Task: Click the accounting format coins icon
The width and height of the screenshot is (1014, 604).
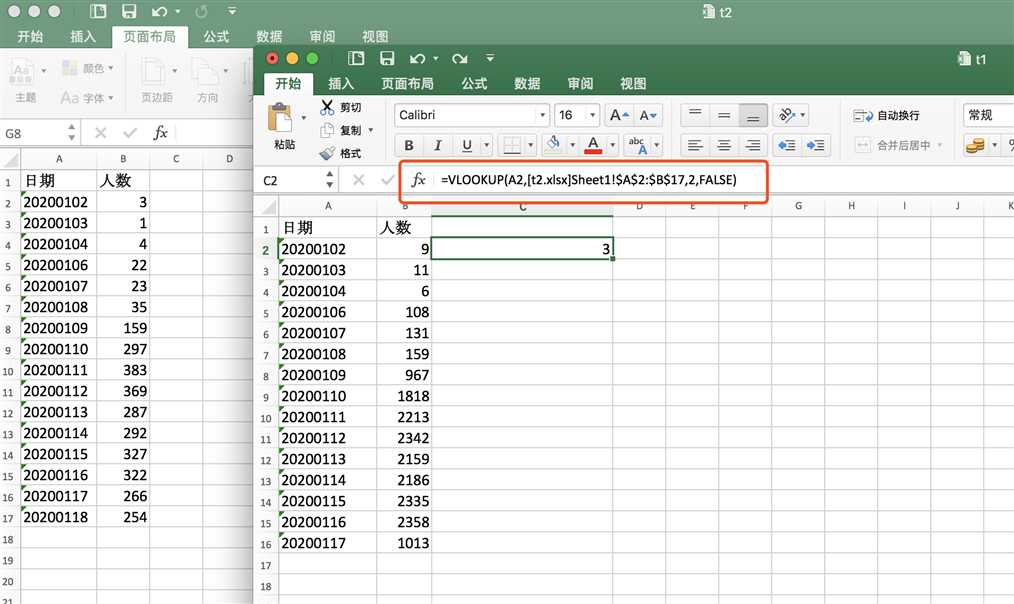Action: pyautogui.click(x=975, y=145)
